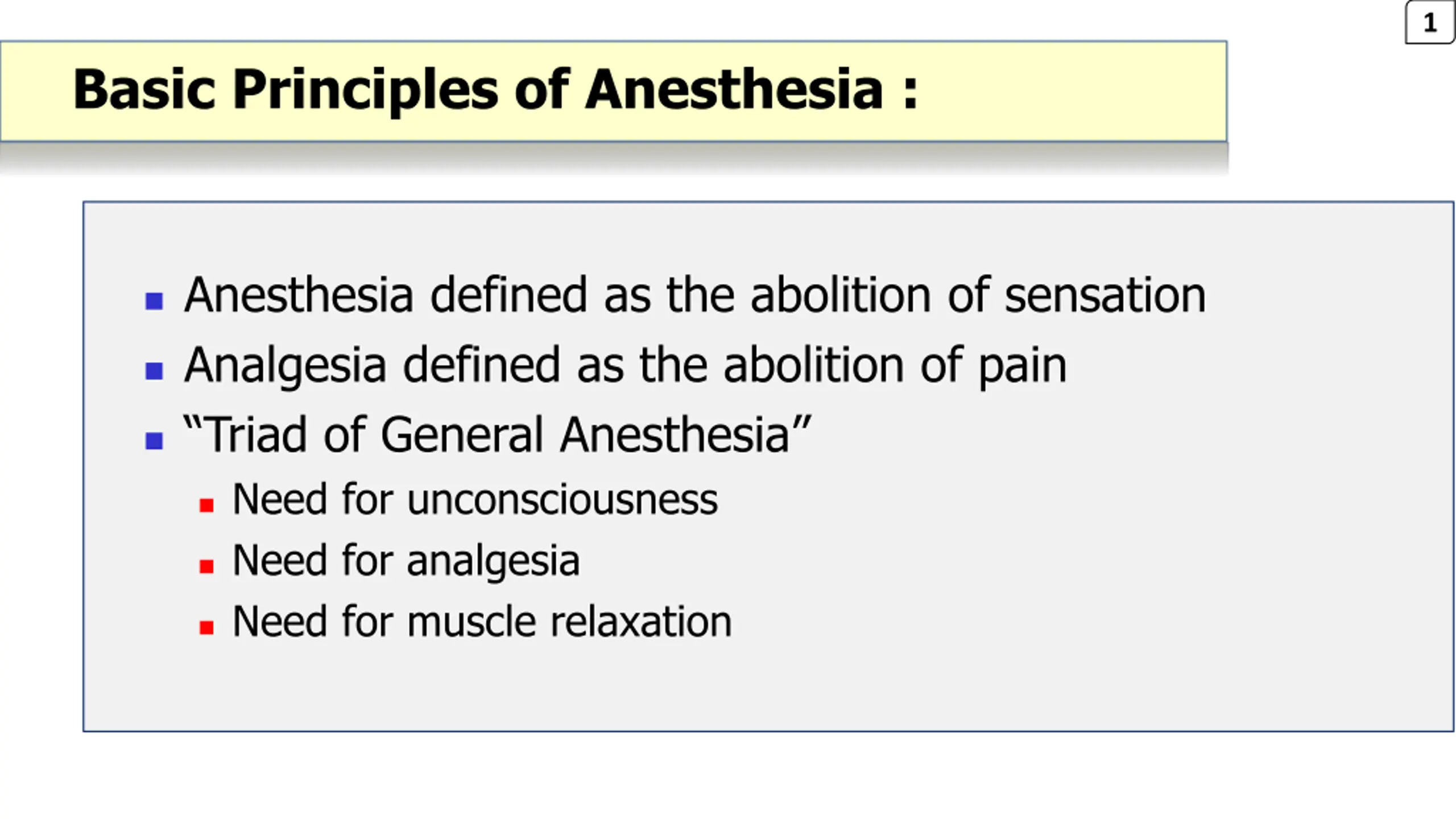This screenshot has height=819, width=1456.
Task: Select the title Basic Principles of Anesthesia
Action: [495, 89]
